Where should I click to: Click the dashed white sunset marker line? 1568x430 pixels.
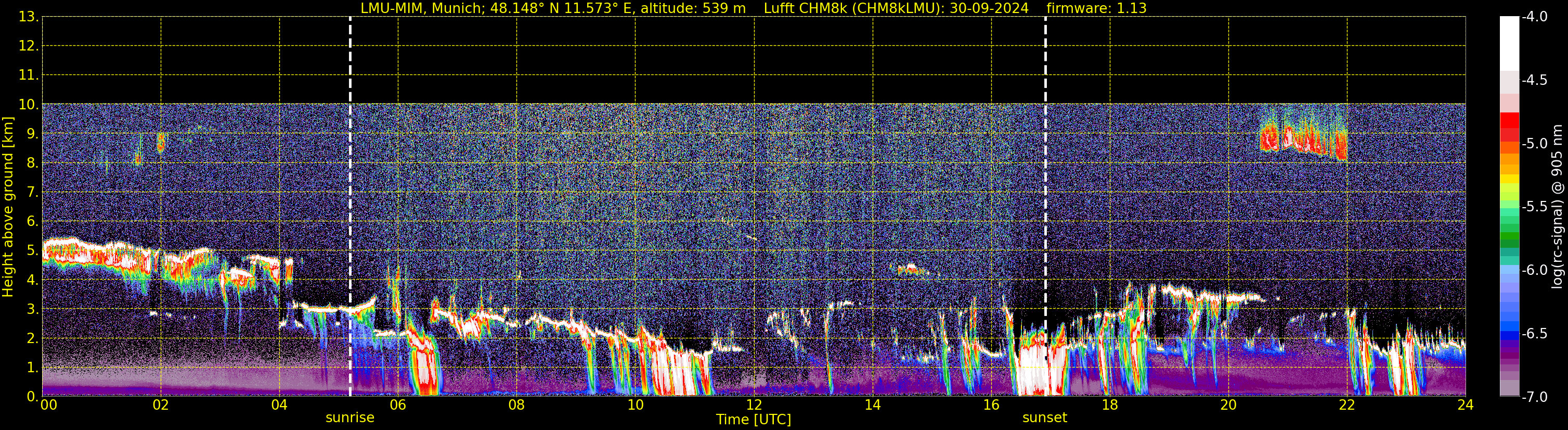point(1046,207)
